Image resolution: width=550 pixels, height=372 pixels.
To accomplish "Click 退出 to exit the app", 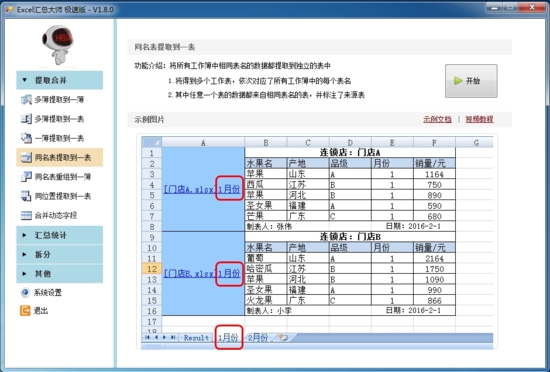I will click(x=41, y=311).
